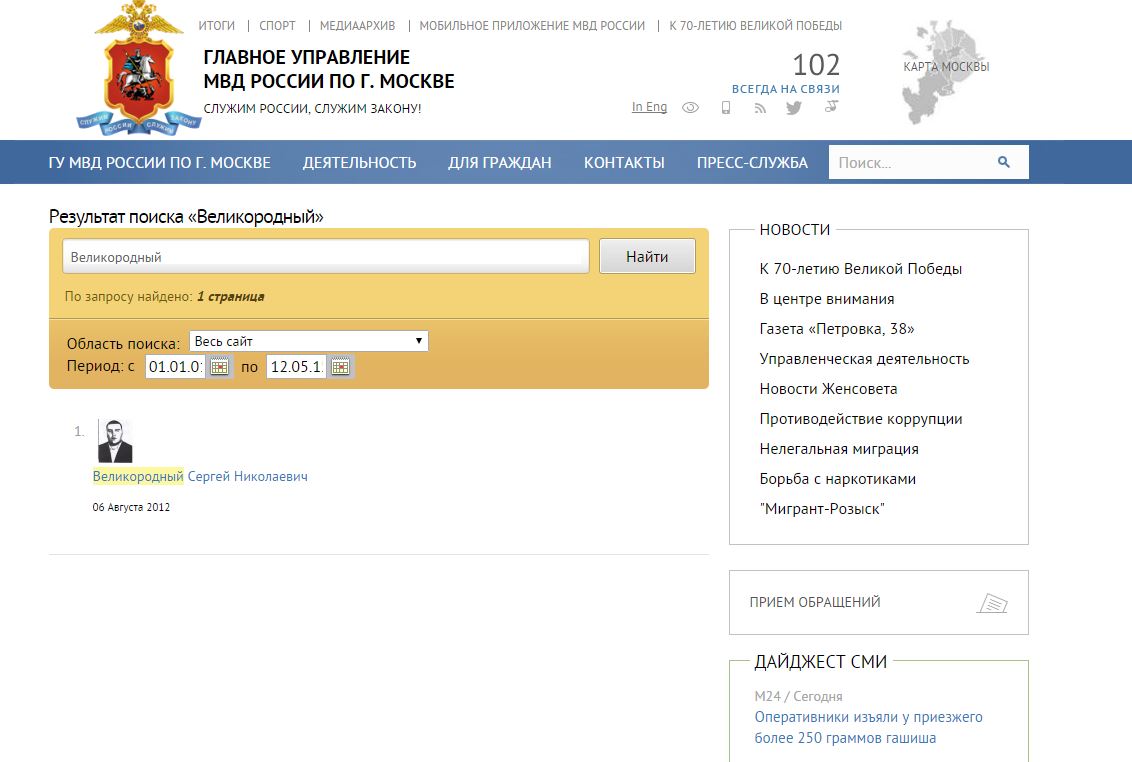The image size is (1132, 762).
Task: Open В центре внимания news link
Action: pyautogui.click(x=827, y=299)
